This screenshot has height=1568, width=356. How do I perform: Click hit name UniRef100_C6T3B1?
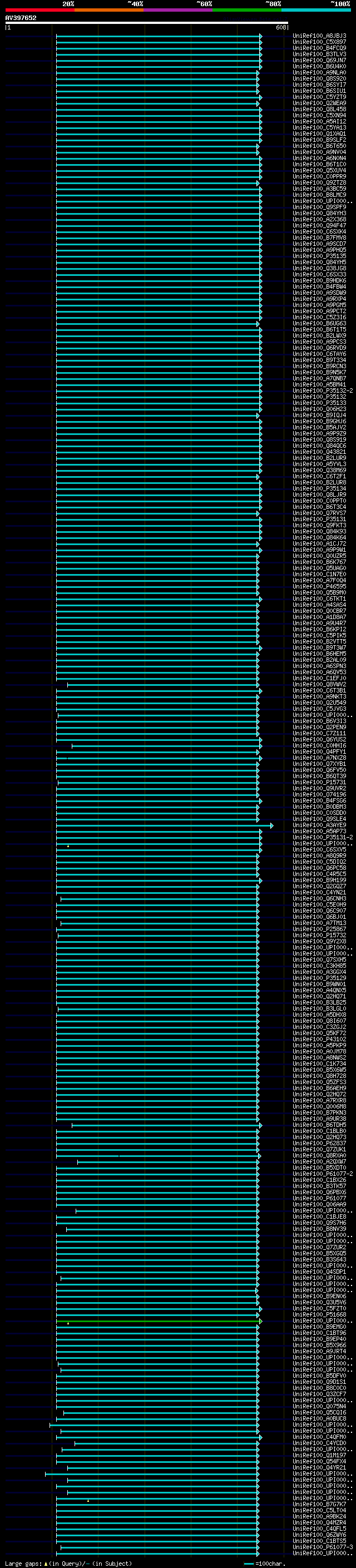[319, 691]
